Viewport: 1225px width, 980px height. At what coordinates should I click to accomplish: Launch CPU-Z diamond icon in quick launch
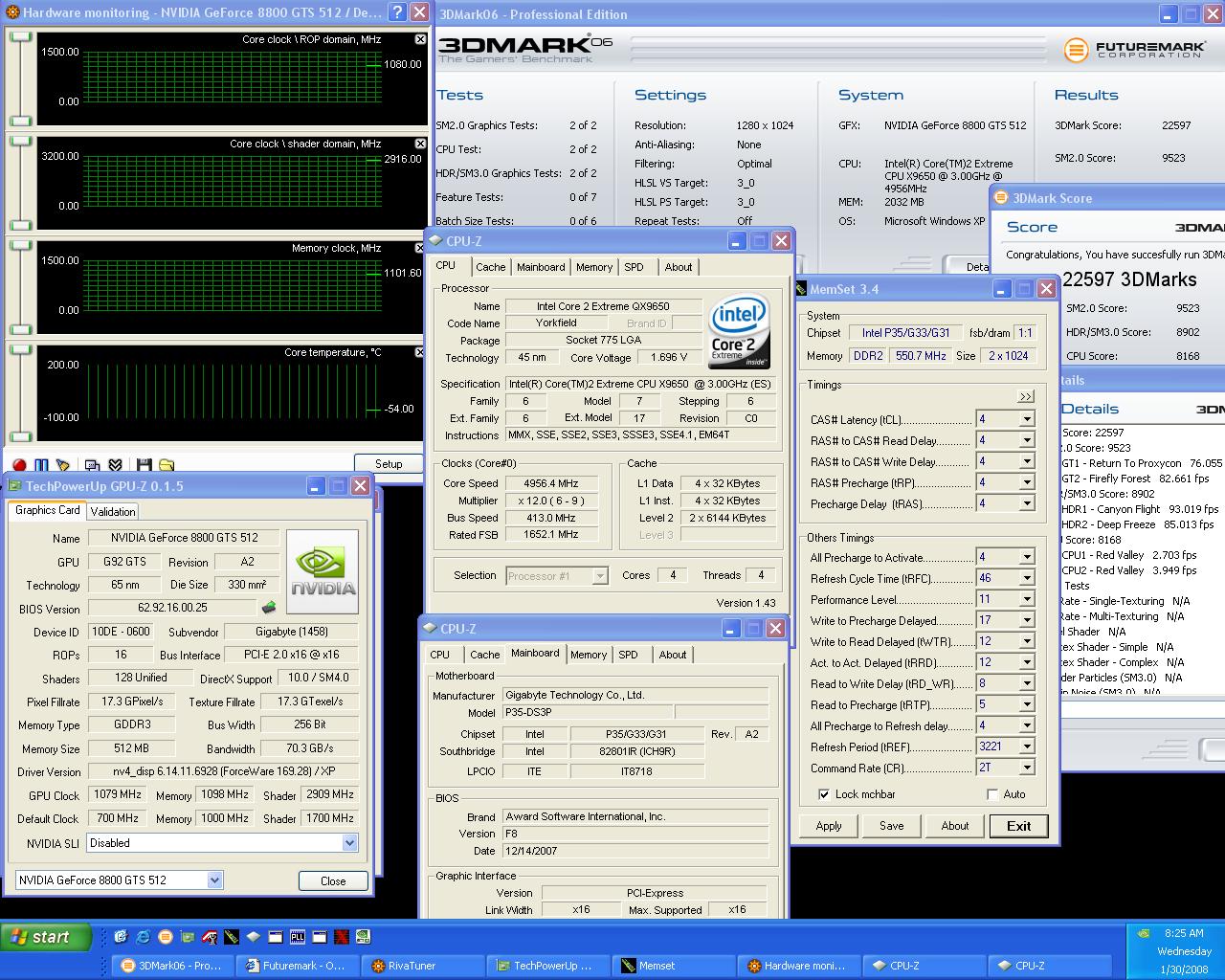(254, 937)
